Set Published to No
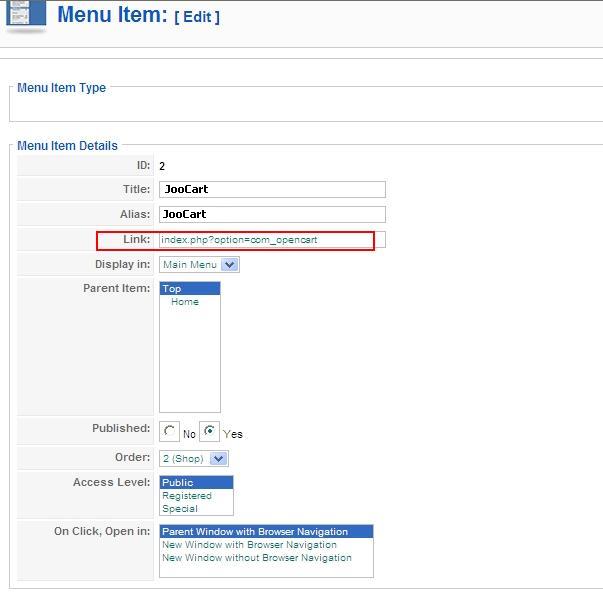The image size is (603, 605). coord(169,431)
